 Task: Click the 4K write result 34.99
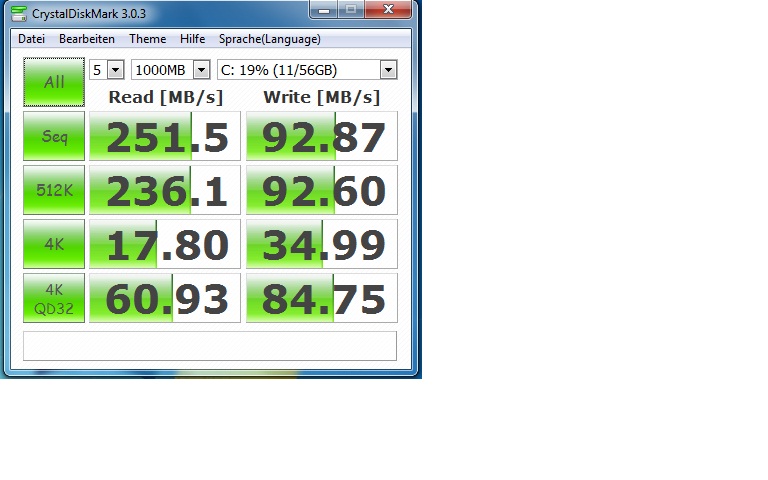pyautogui.click(x=322, y=243)
